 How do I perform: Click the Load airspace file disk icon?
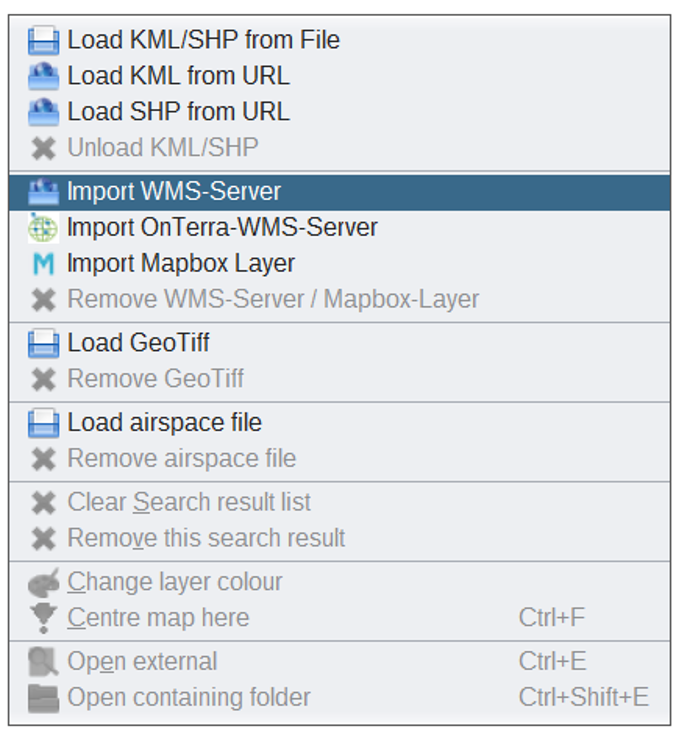(43, 424)
